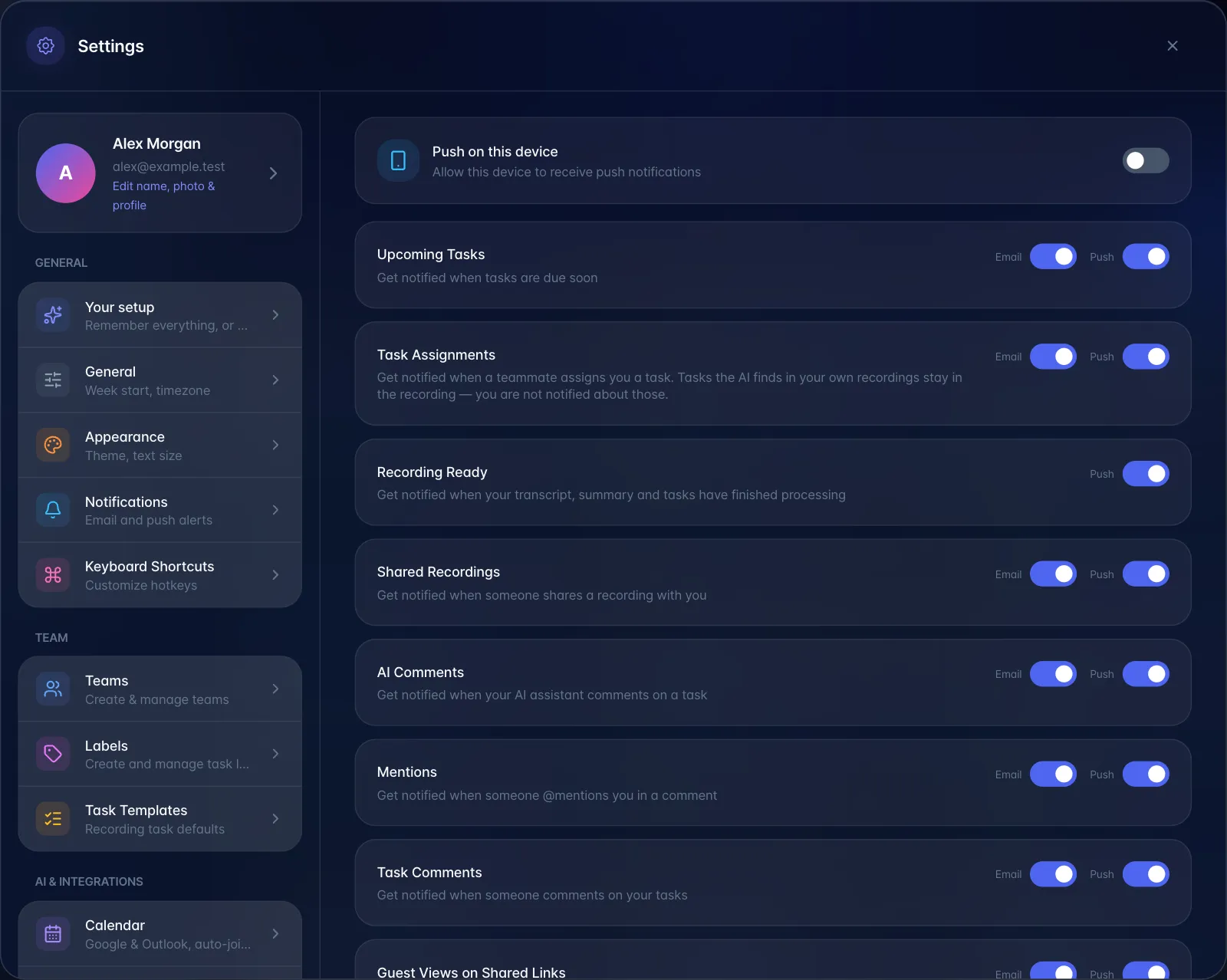This screenshot has height=980, width=1227.
Task: Toggle Push for Task Comments
Action: [x=1146, y=874]
